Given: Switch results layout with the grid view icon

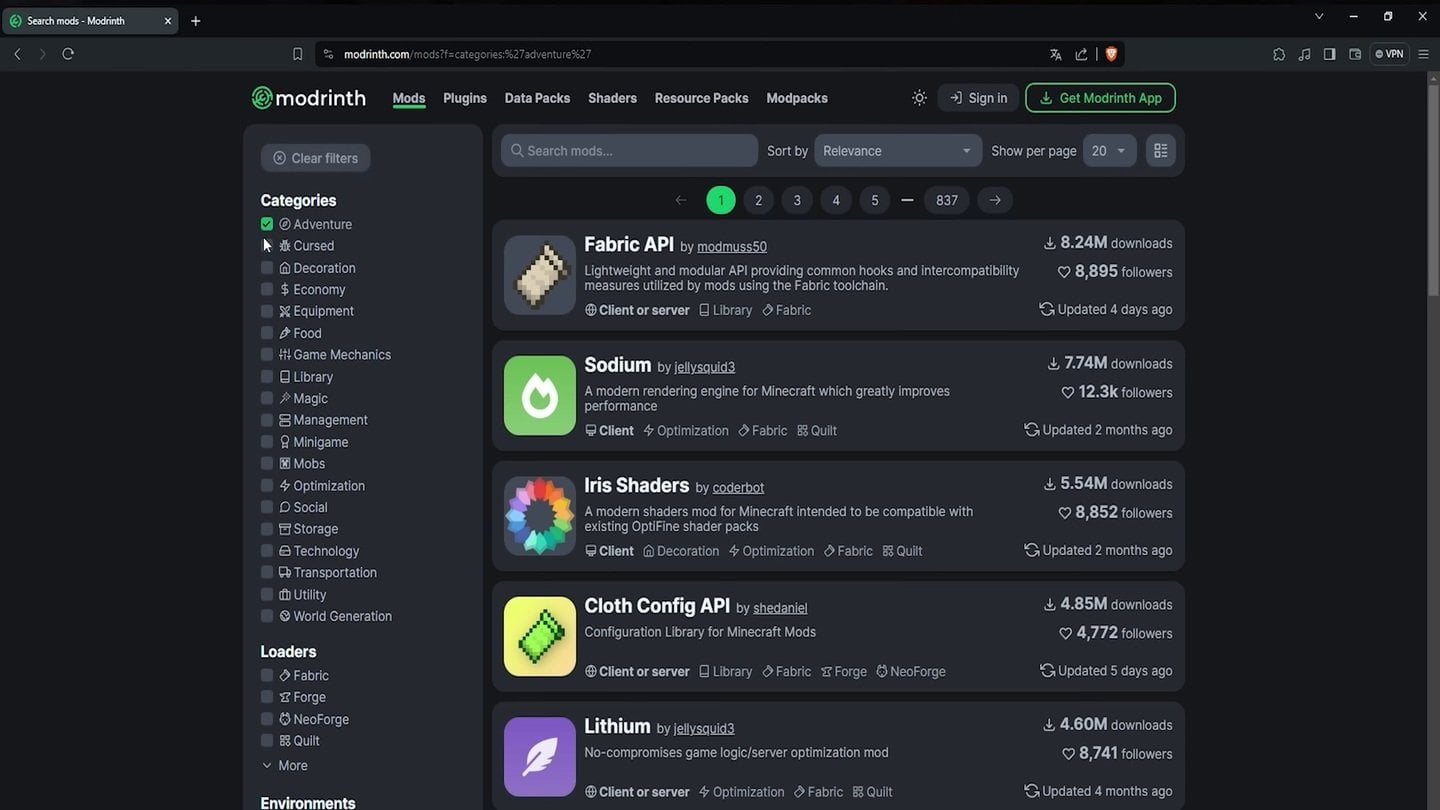Looking at the screenshot, I should pyautogui.click(x=1160, y=151).
